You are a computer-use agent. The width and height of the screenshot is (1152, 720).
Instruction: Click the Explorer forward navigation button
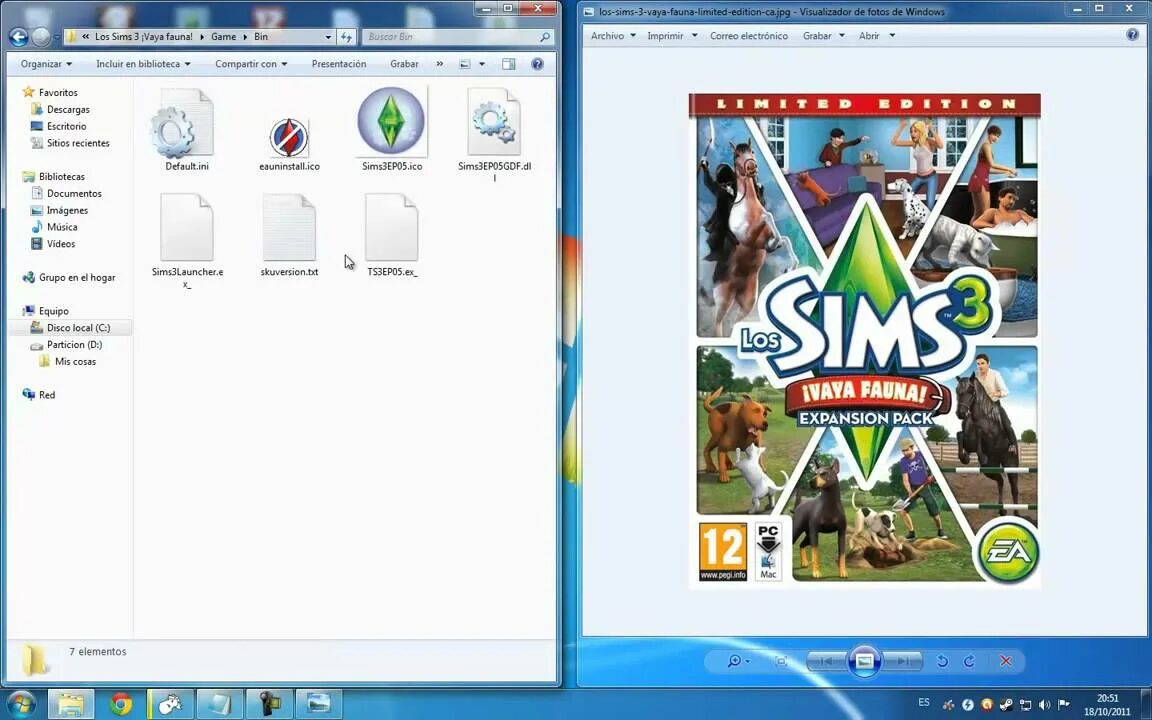41,37
